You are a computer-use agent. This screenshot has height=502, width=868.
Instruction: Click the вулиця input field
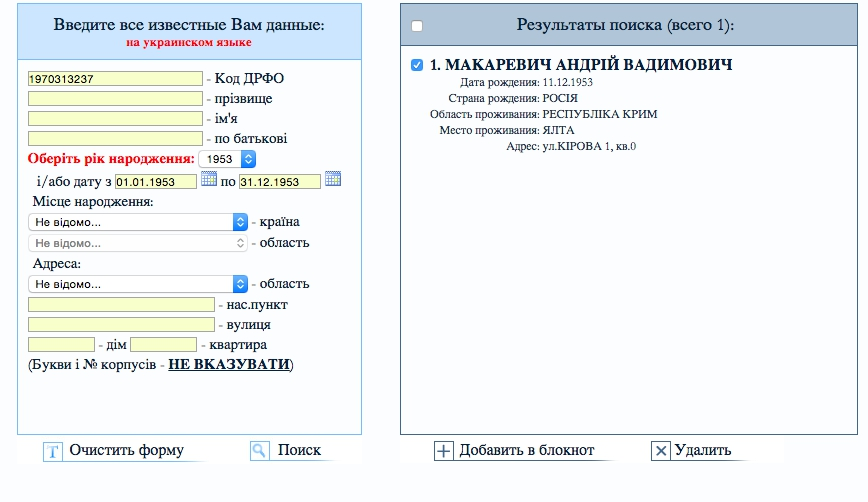121,325
